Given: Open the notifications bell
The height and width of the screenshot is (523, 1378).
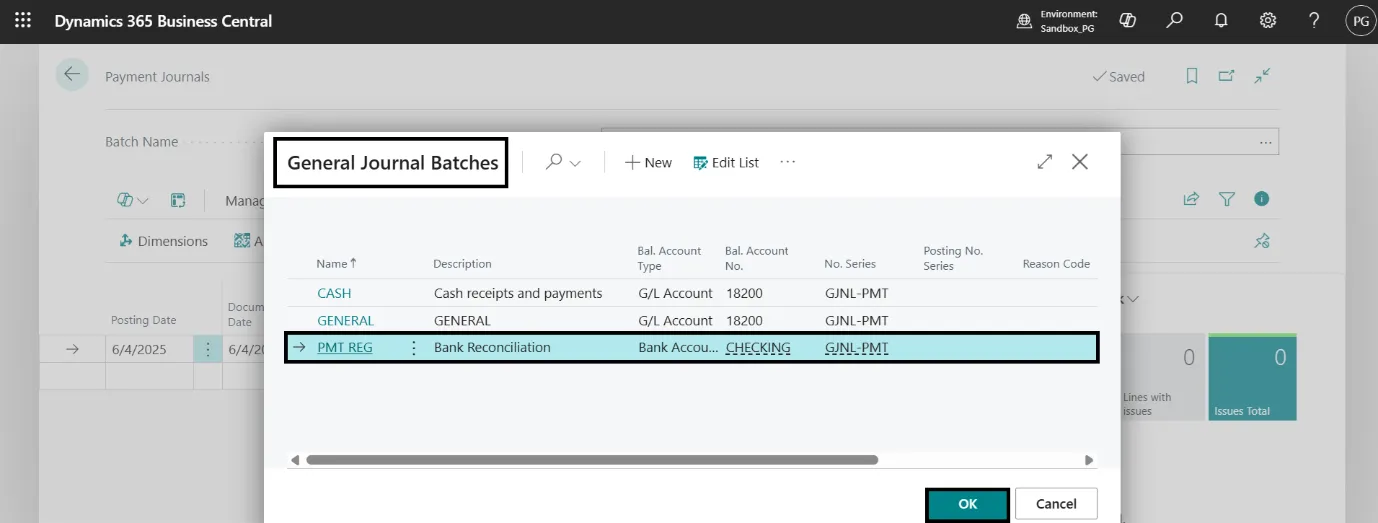Looking at the screenshot, I should [x=1221, y=21].
